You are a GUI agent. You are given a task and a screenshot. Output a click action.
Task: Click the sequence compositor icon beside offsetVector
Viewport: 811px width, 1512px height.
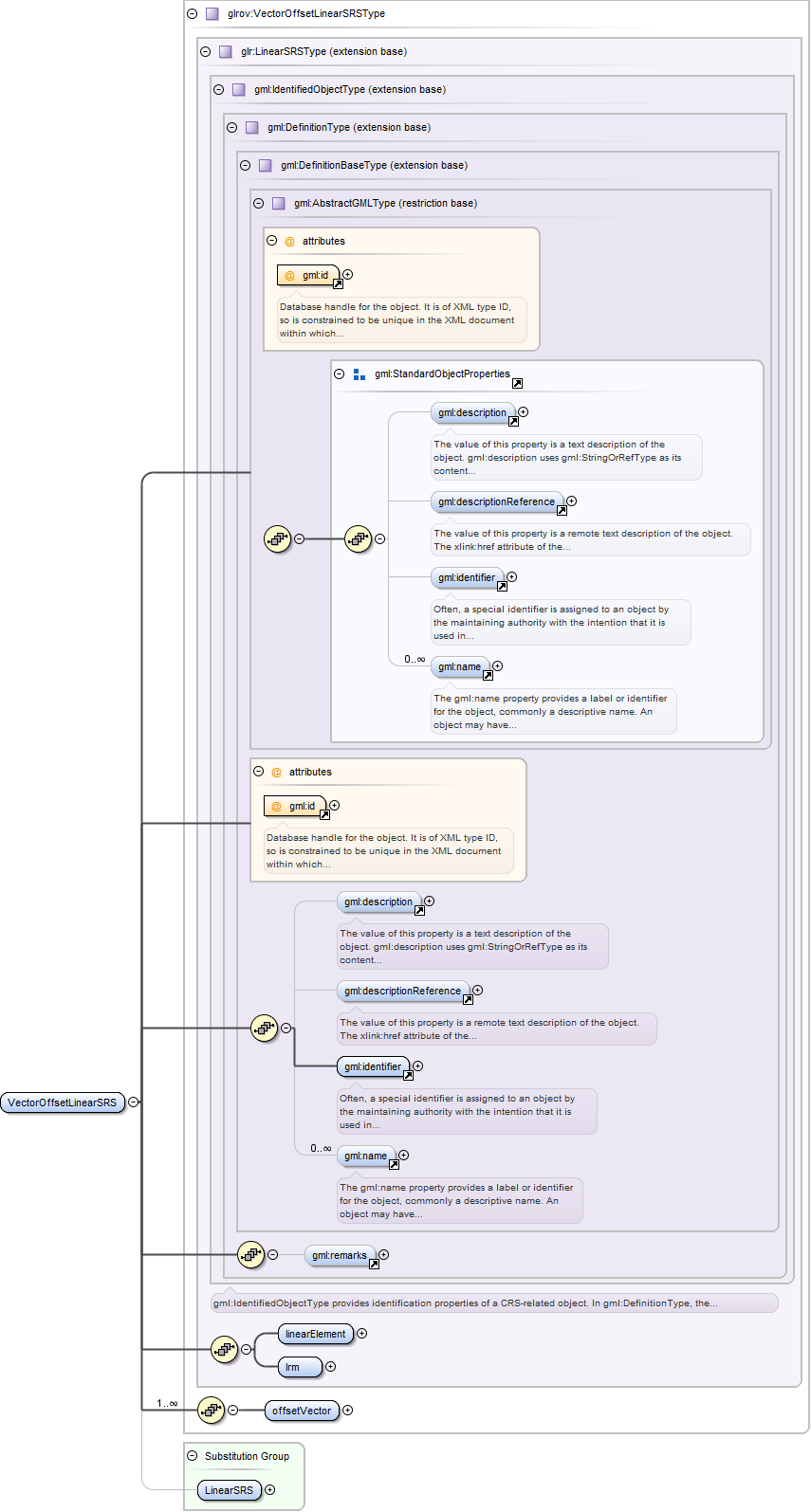click(x=211, y=1411)
